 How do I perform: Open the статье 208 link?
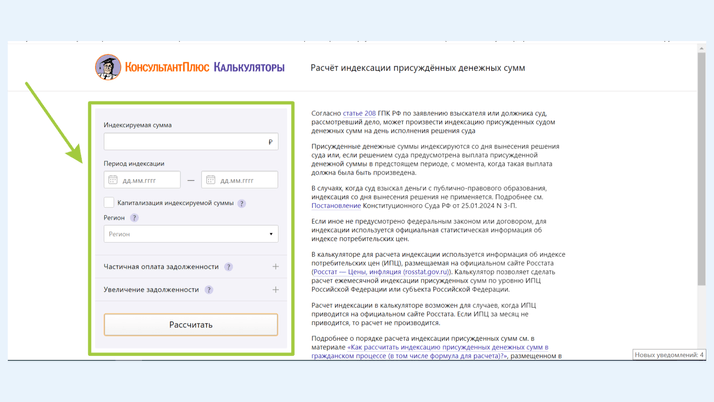(x=359, y=113)
